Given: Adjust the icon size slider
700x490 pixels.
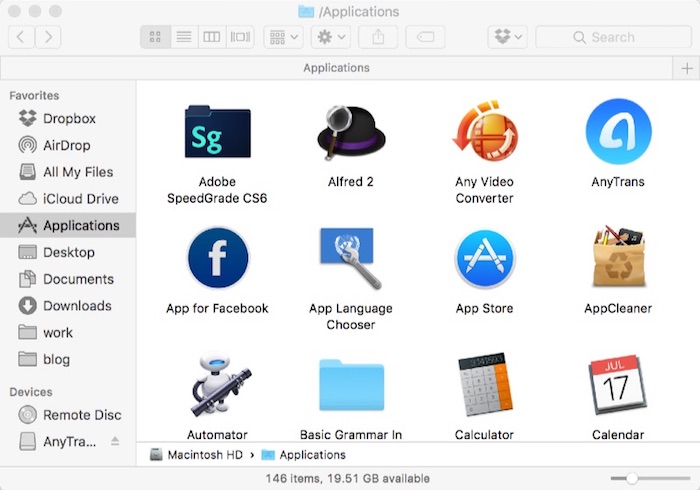Looking at the screenshot, I should pyautogui.click(x=631, y=478).
